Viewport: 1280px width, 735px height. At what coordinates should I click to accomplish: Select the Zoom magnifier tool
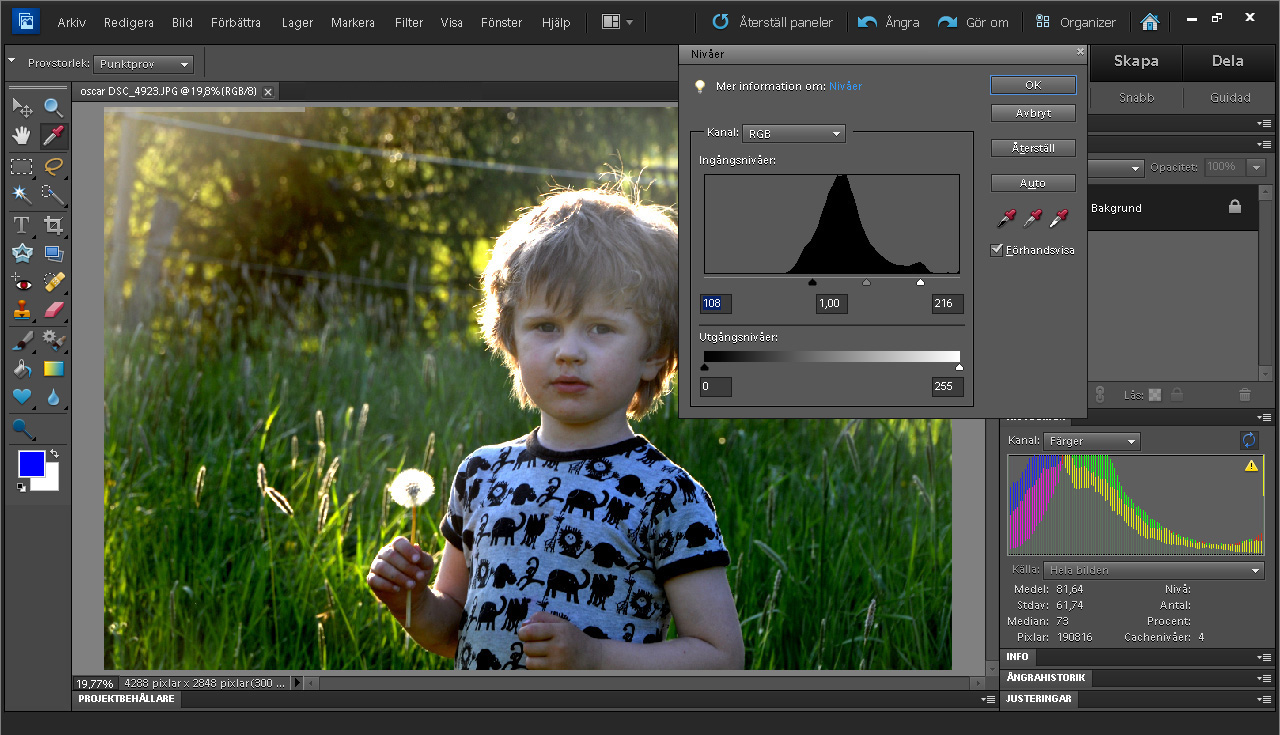point(53,107)
